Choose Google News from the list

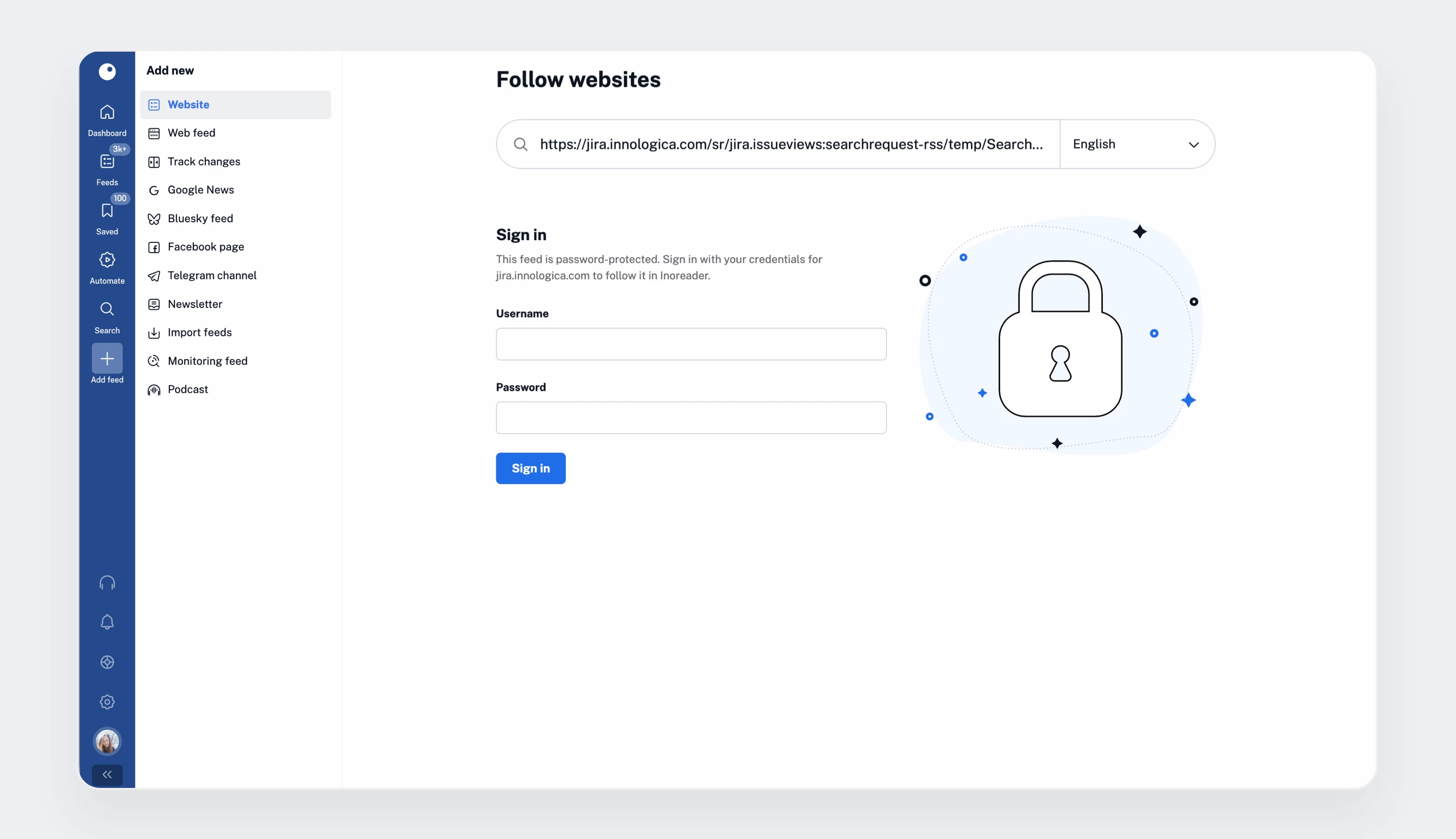[x=200, y=190]
